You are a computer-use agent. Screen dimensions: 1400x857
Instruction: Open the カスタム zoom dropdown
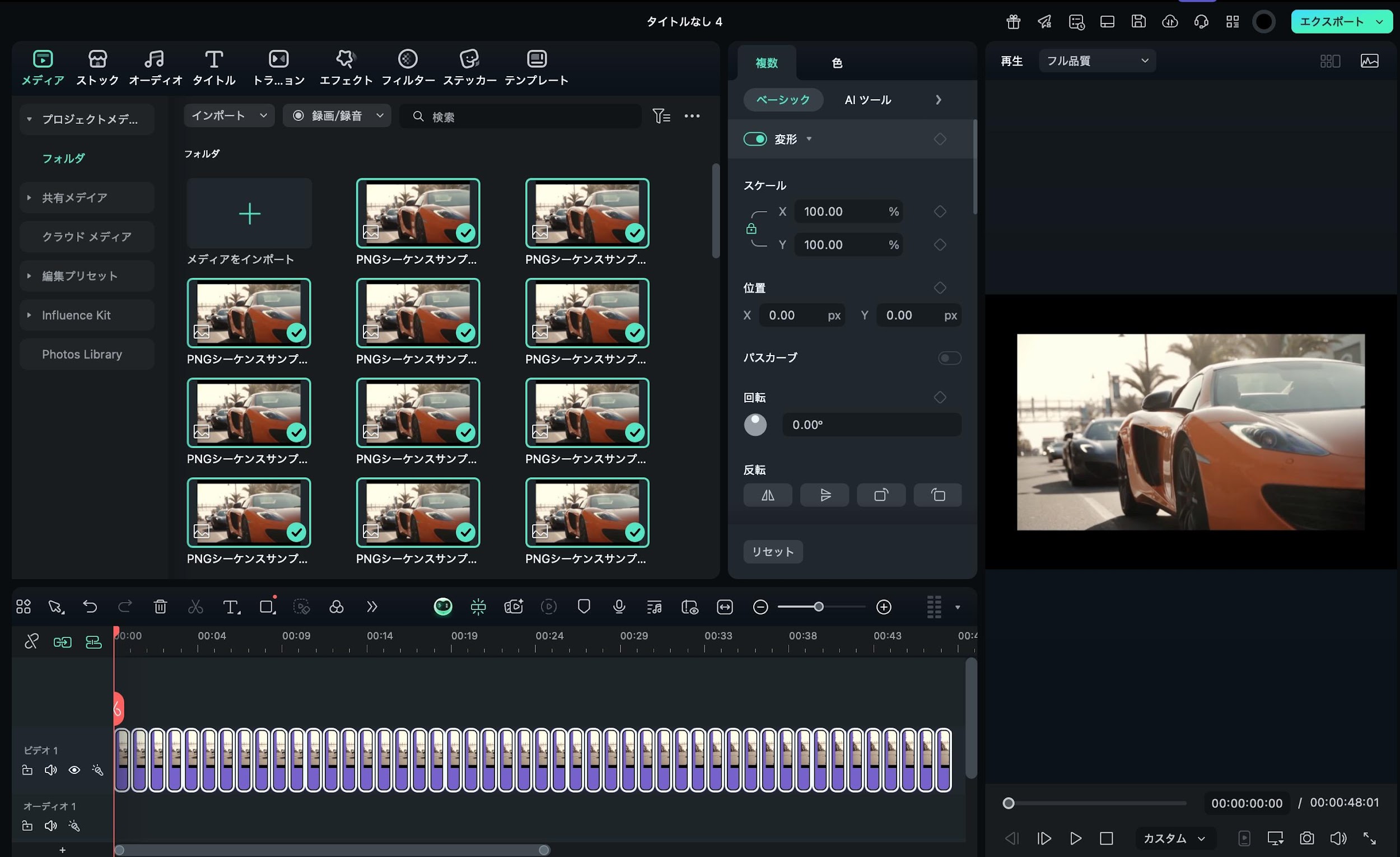(1174, 839)
